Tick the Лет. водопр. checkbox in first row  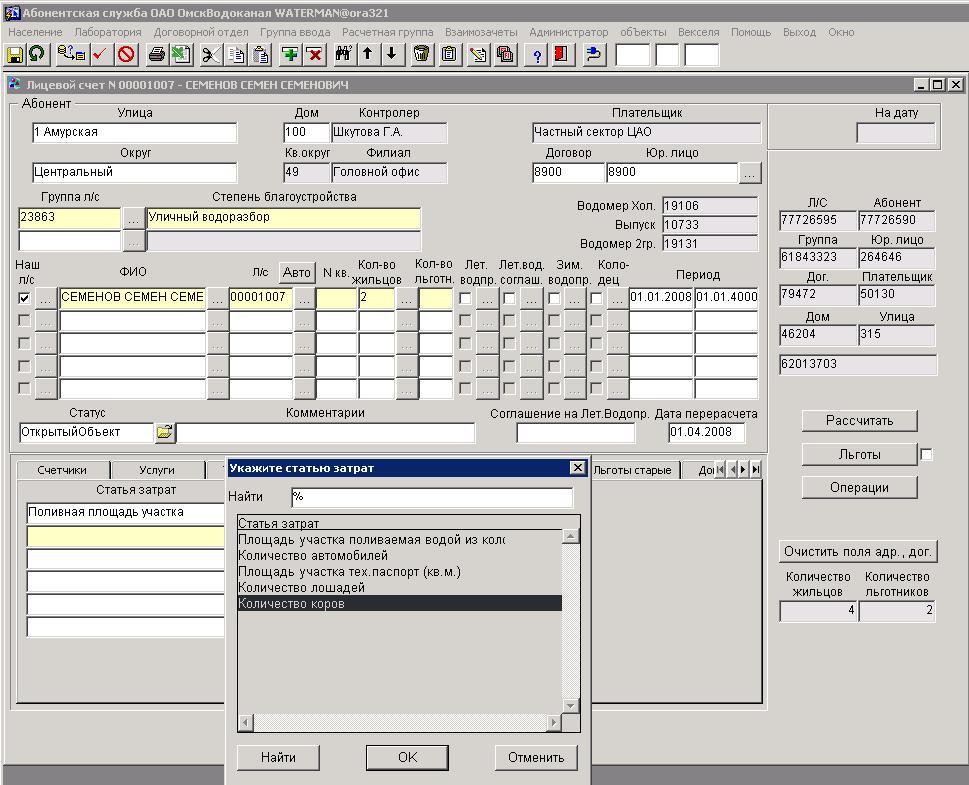coord(465,298)
